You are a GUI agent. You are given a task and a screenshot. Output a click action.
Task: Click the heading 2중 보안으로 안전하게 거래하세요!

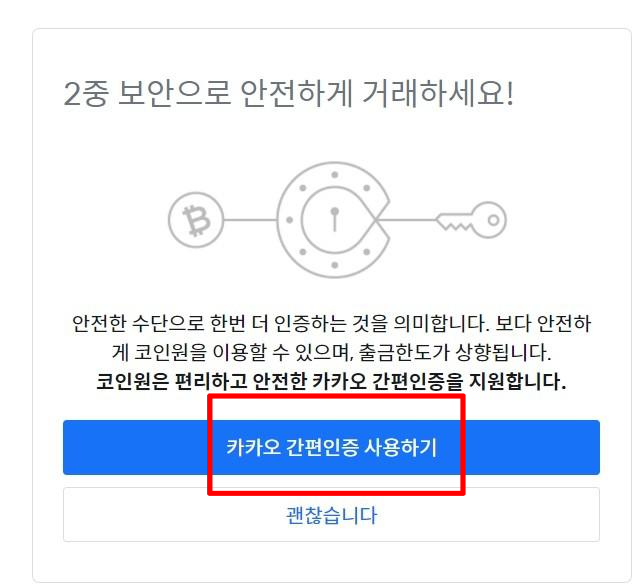click(x=288, y=94)
